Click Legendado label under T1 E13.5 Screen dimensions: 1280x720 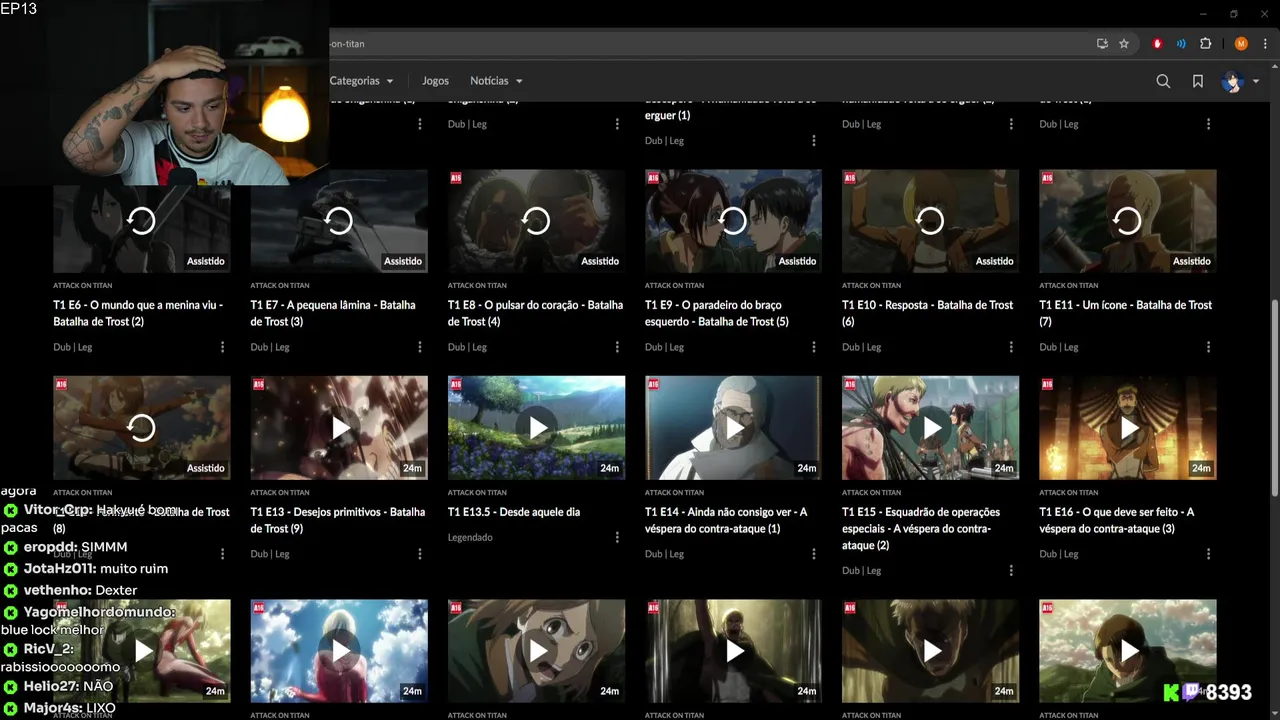[x=470, y=538]
